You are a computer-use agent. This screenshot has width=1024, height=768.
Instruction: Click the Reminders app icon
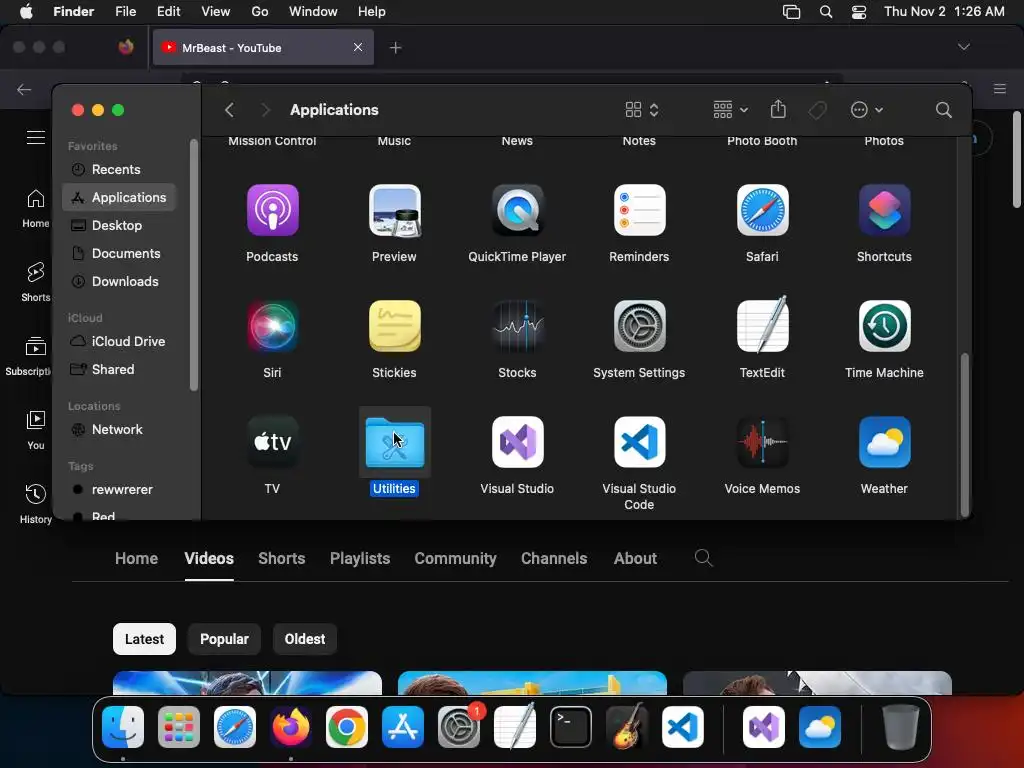click(639, 210)
